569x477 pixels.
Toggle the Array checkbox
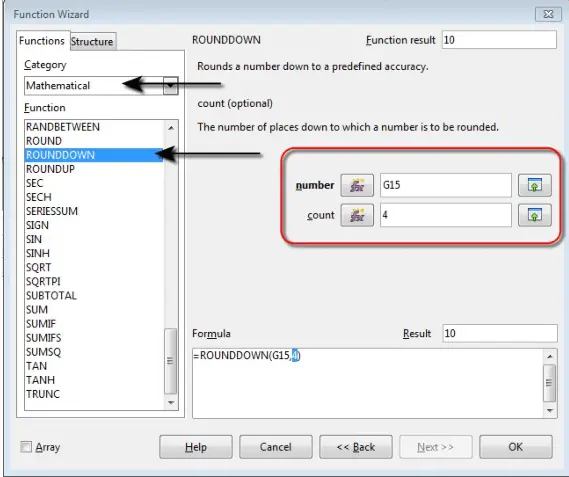(26, 447)
